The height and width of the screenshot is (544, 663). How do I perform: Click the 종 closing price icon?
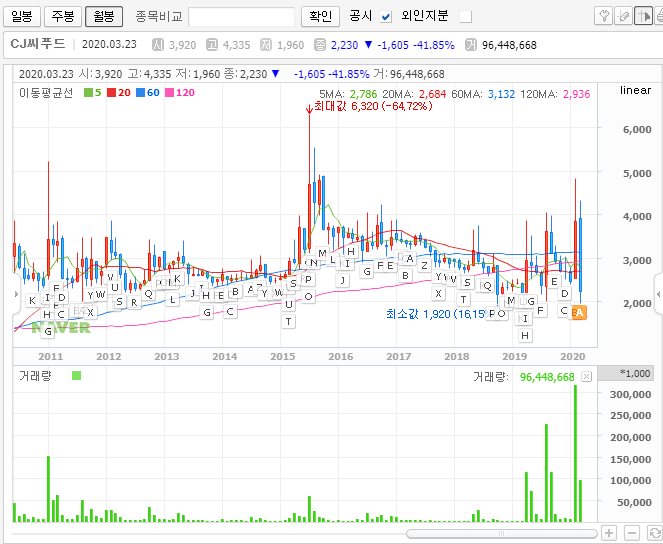(x=320, y=45)
